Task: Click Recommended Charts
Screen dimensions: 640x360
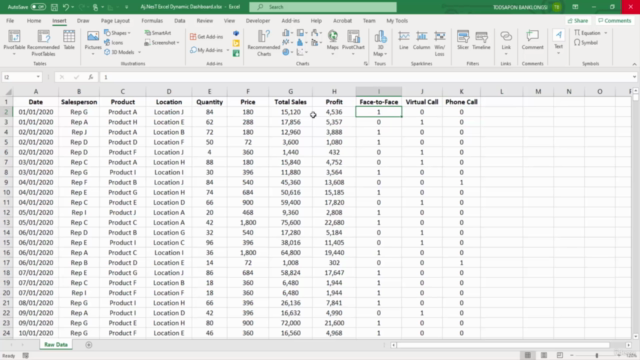Action: [264, 42]
